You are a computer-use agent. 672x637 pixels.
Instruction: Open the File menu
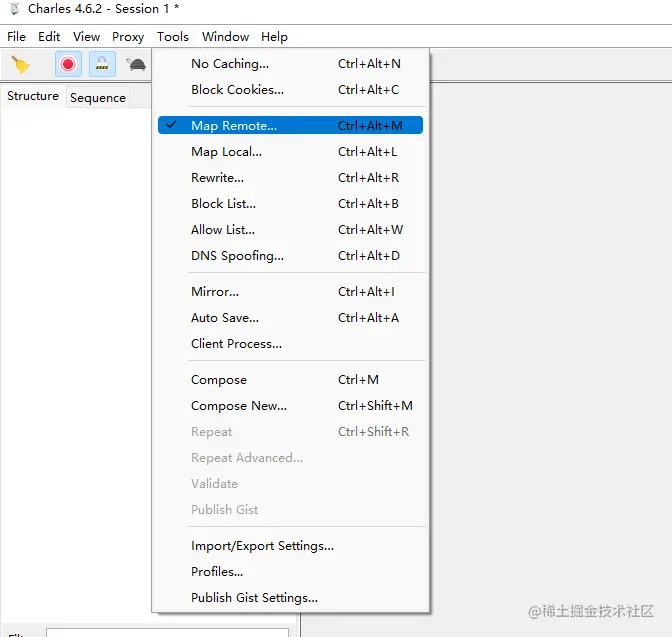point(16,37)
